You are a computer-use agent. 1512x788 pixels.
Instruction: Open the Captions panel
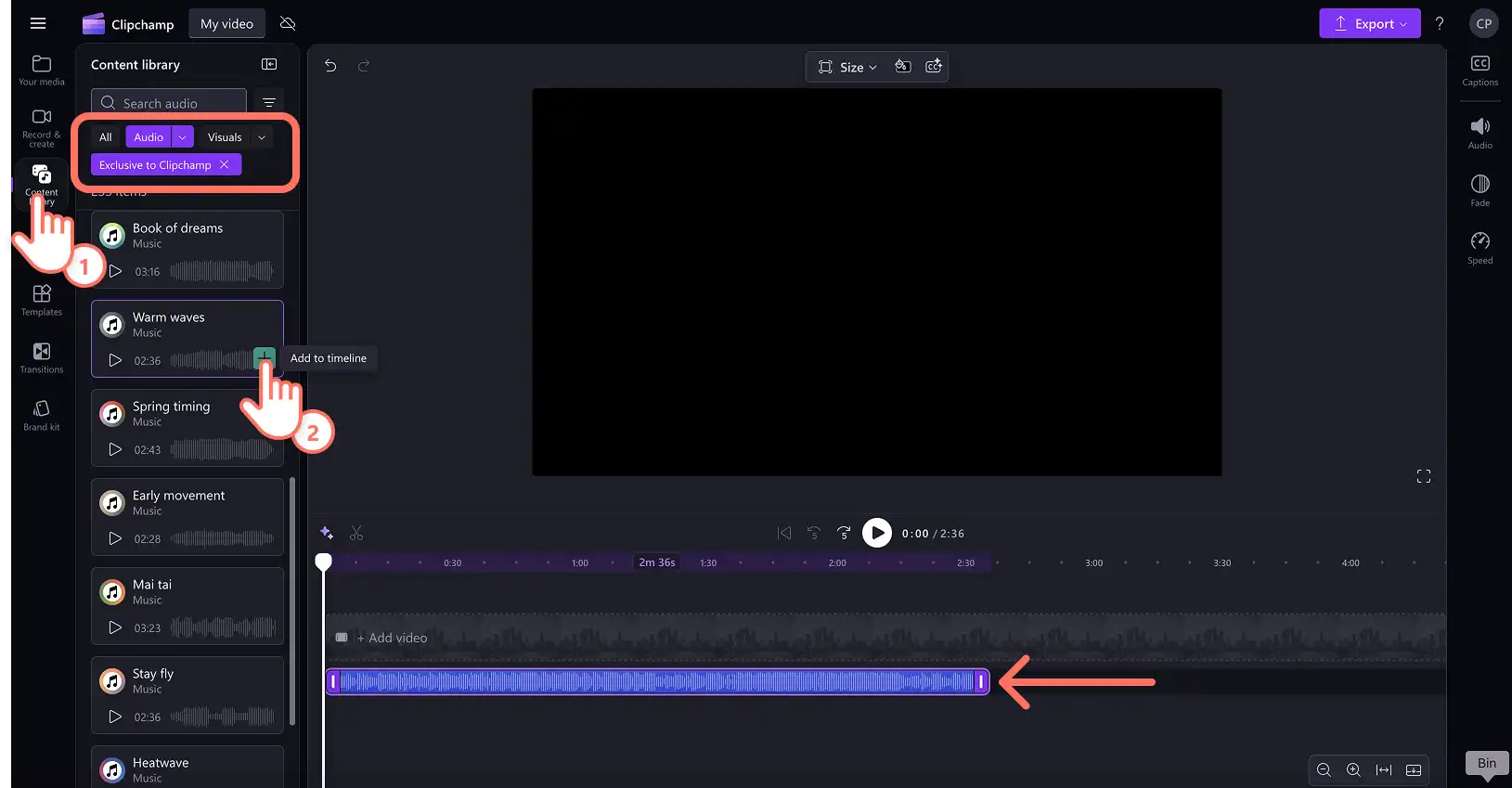click(x=1480, y=71)
